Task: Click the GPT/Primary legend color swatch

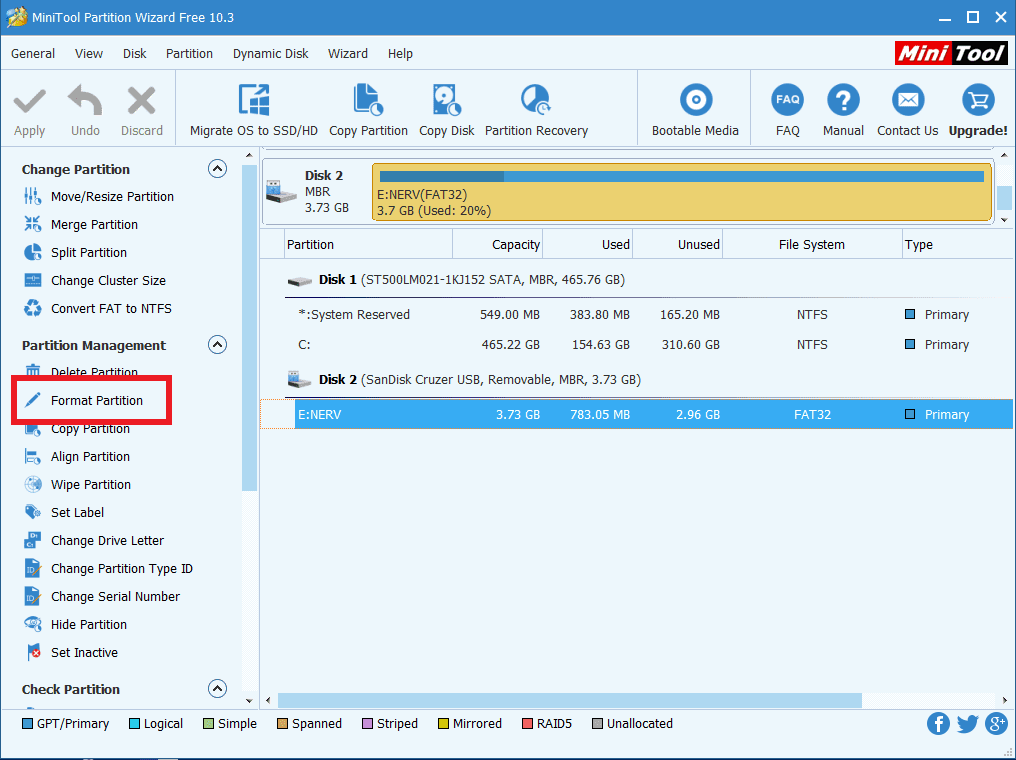Action: (27, 724)
